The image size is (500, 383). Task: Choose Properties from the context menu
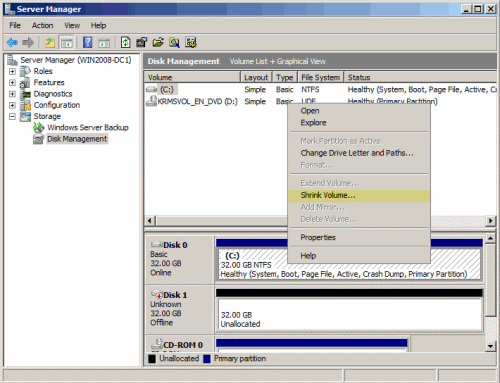coord(359,237)
